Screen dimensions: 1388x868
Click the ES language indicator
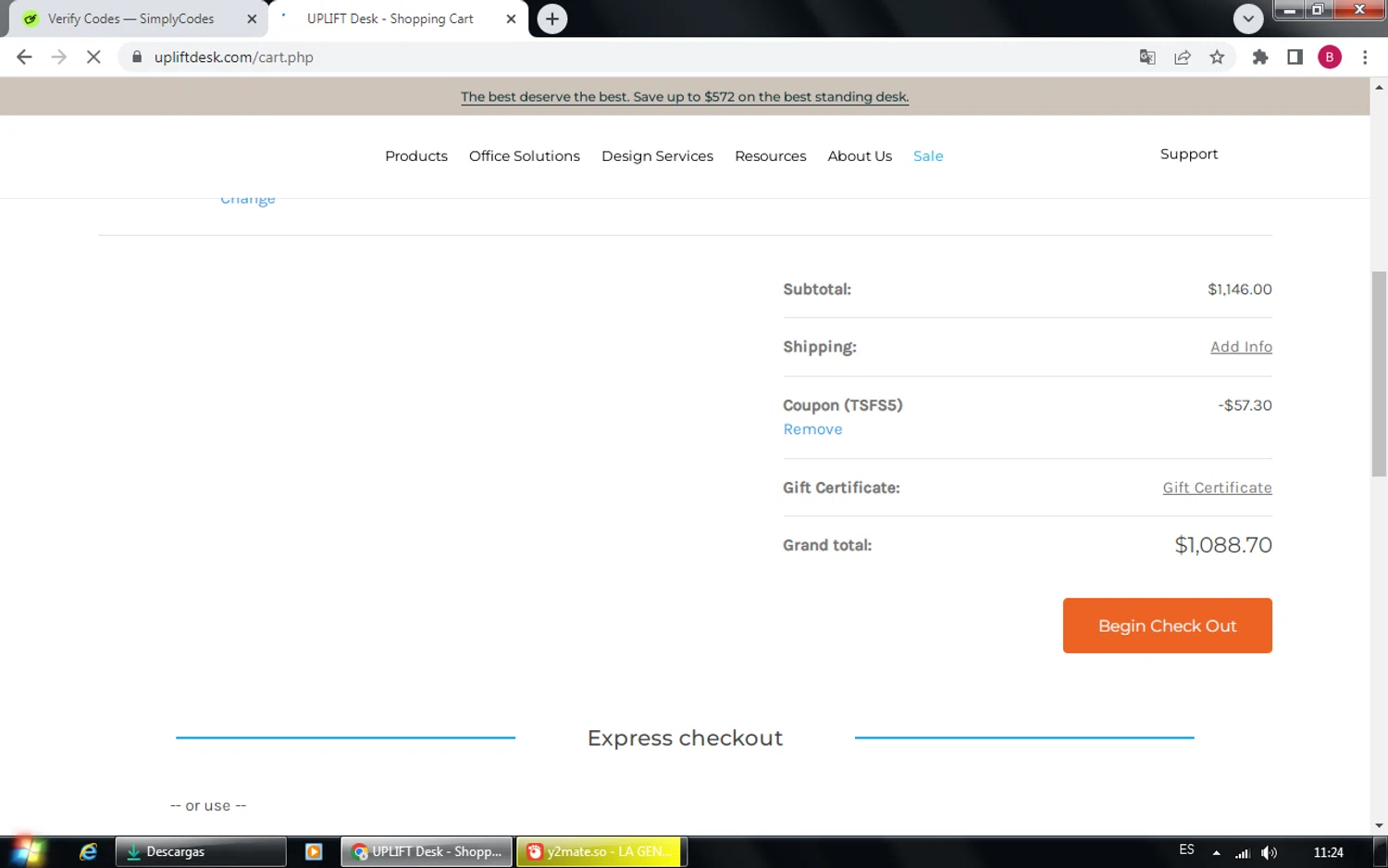click(1186, 849)
